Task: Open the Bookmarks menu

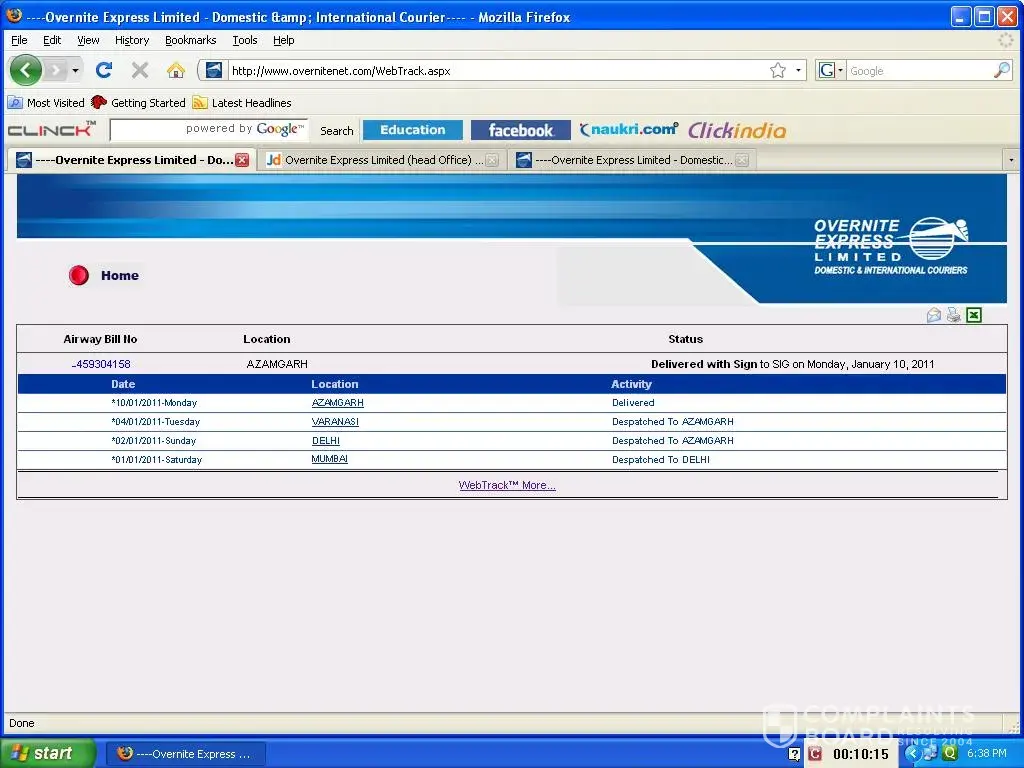Action: pyautogui.click(x=190, y=40)
